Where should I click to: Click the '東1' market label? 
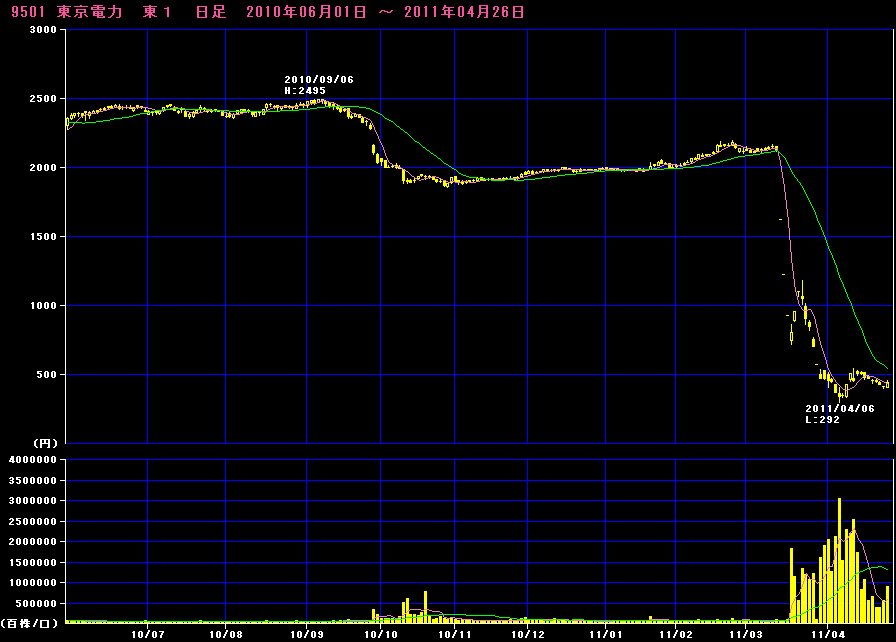157,12
